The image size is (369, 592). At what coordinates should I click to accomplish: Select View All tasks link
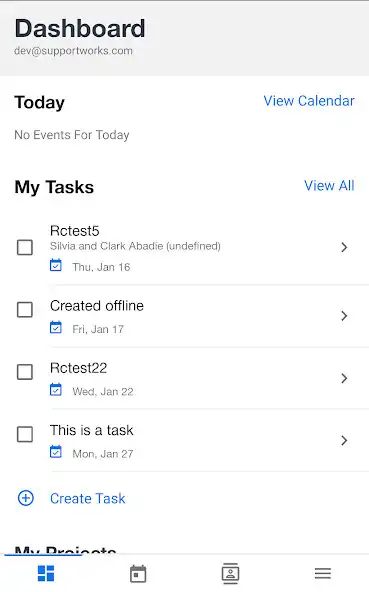pyautogui.click(x=329, y=186)
